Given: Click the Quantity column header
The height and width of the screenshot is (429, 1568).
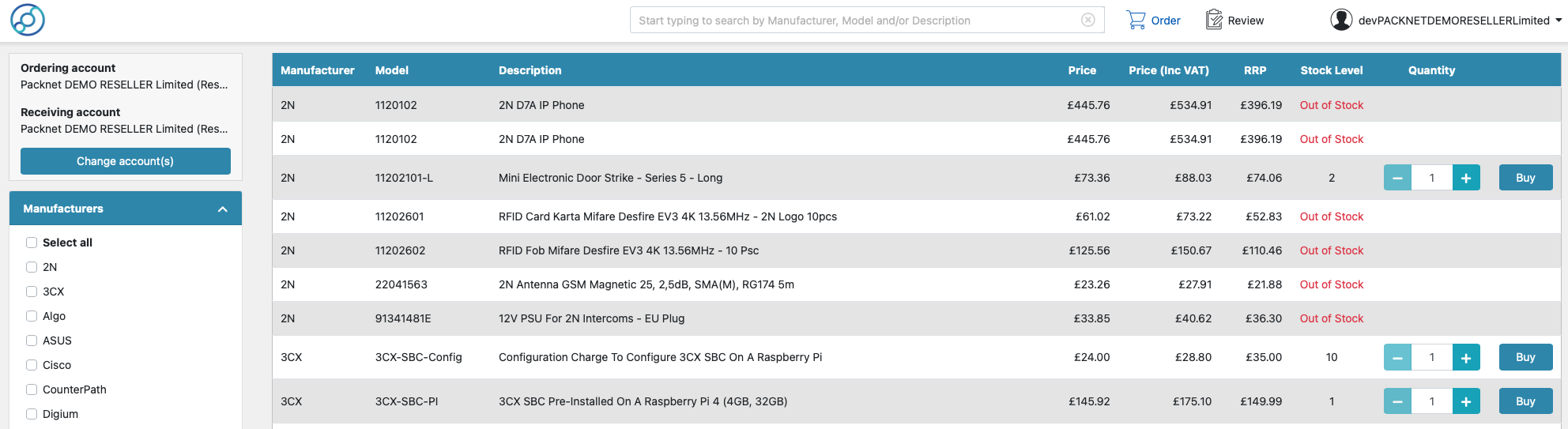Looking at the screenshot, I should tap(1431, 70).
